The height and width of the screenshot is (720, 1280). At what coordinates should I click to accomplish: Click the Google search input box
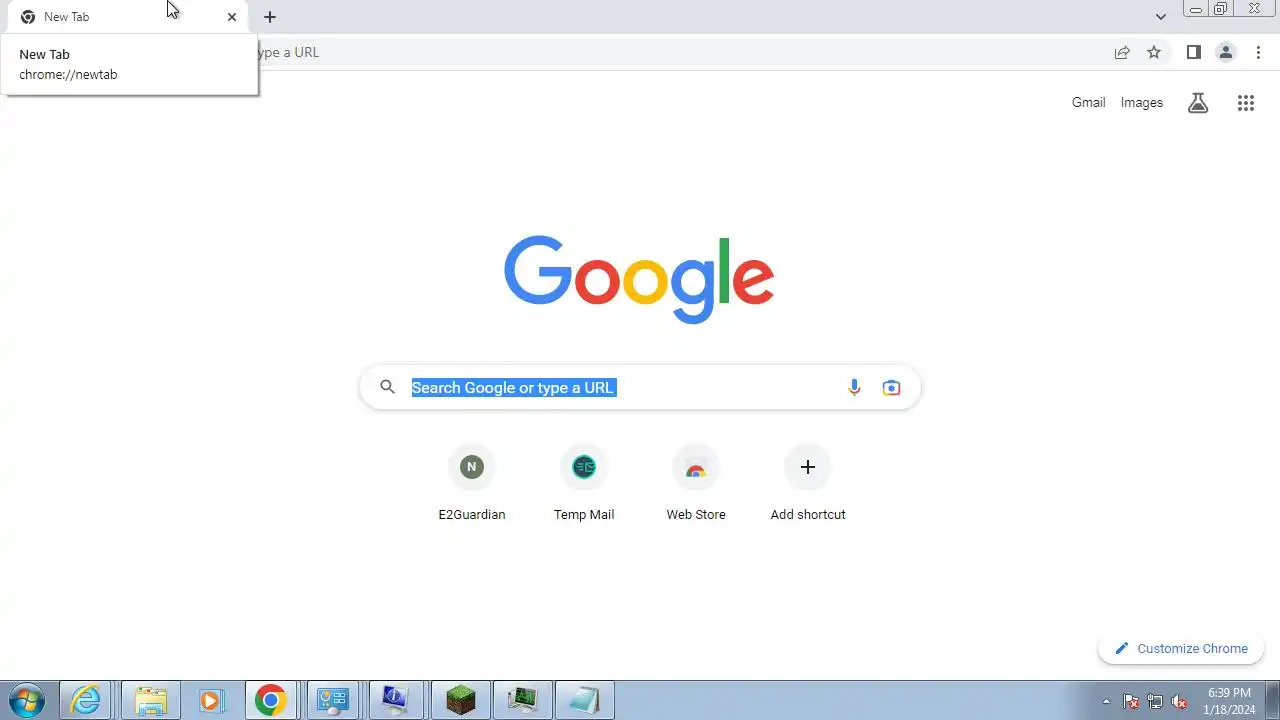640,388
